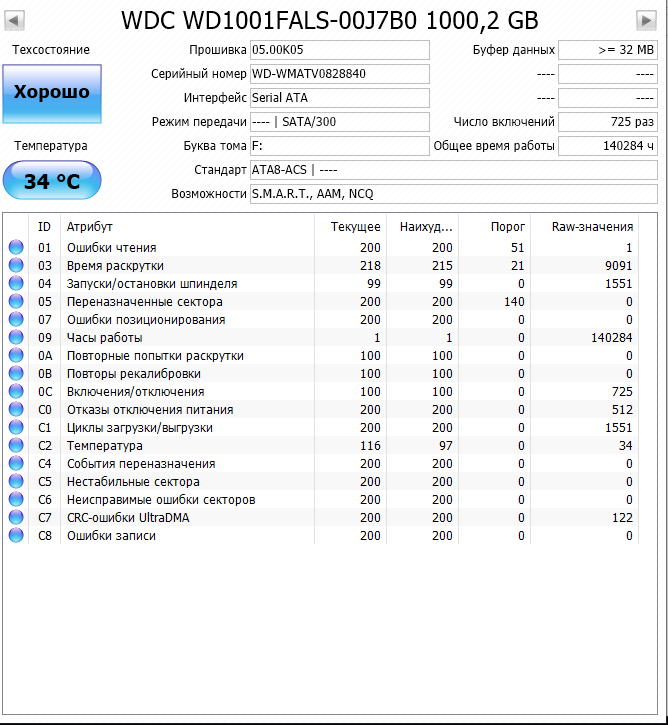Click status icon of Время раскрутки row
The image size is (668, 725).
pyautogui.click(x=16, y=265)
